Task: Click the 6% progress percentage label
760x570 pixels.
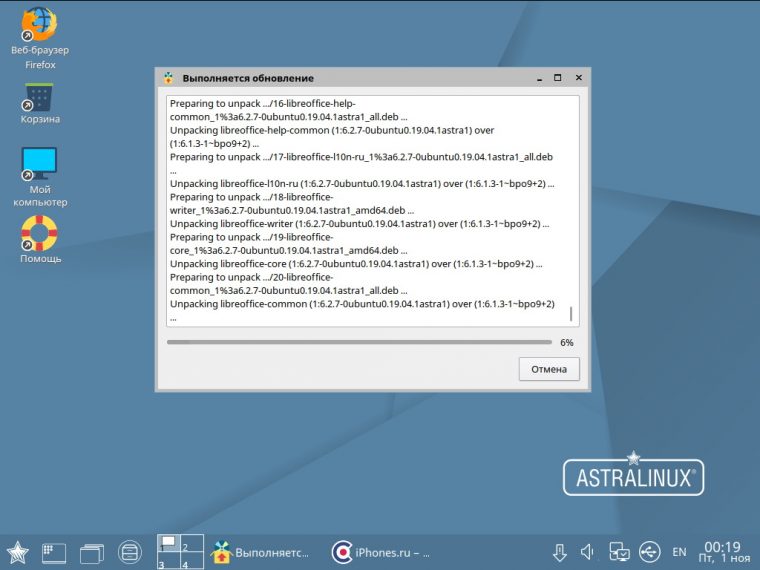Action: 567,342
